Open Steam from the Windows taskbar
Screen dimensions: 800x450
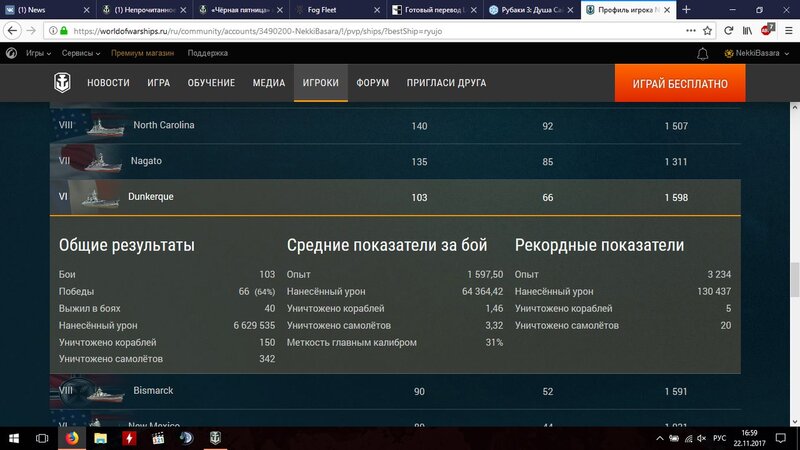tap(186, 438)
